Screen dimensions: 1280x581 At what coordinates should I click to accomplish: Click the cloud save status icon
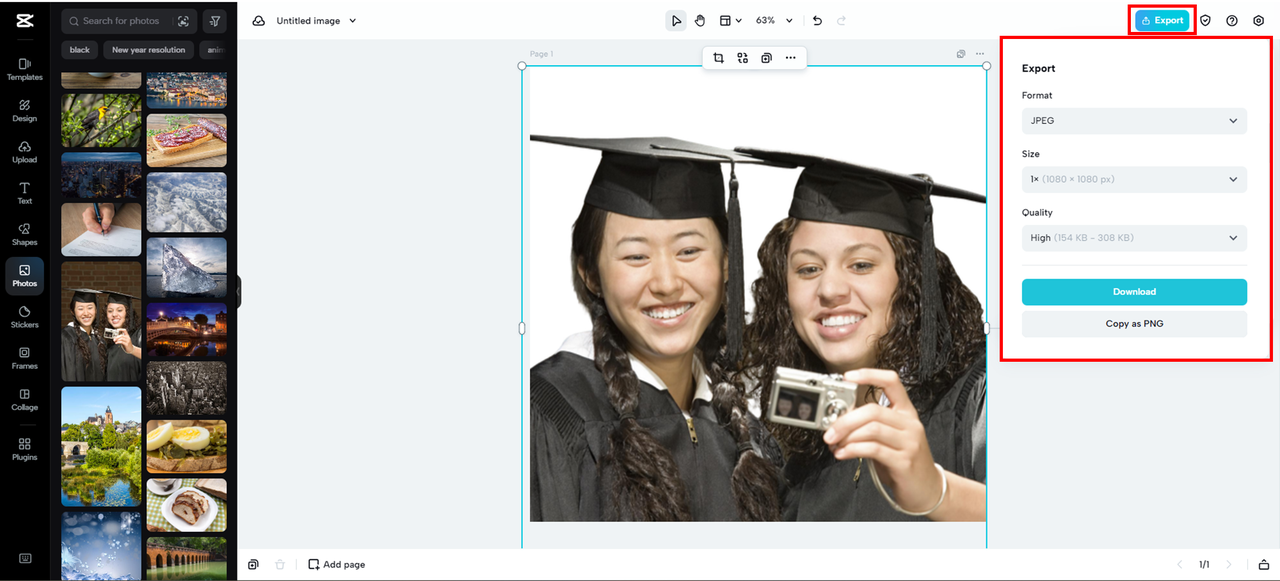coord(259,21)
